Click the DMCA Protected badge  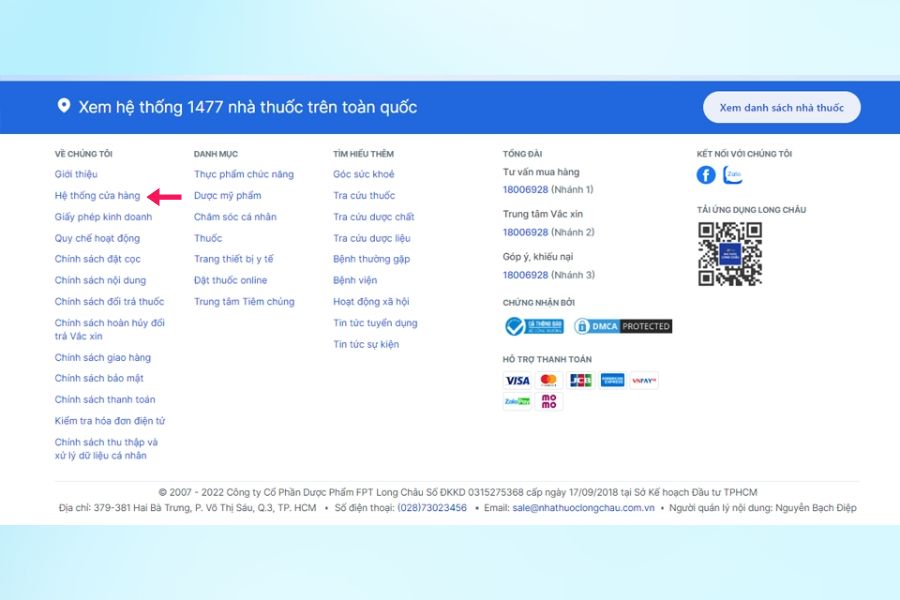pyautogui.click(x=624, y=325)
